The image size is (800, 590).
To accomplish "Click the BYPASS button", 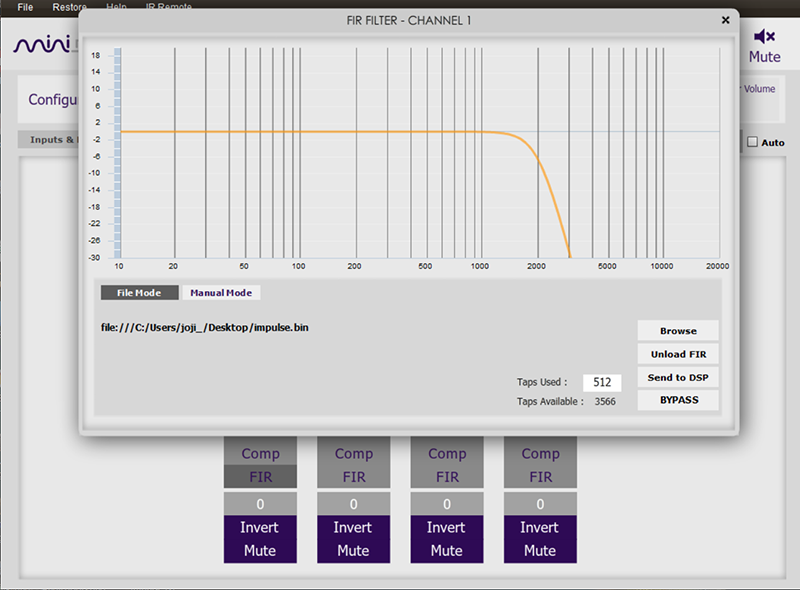I will point(678,400).
